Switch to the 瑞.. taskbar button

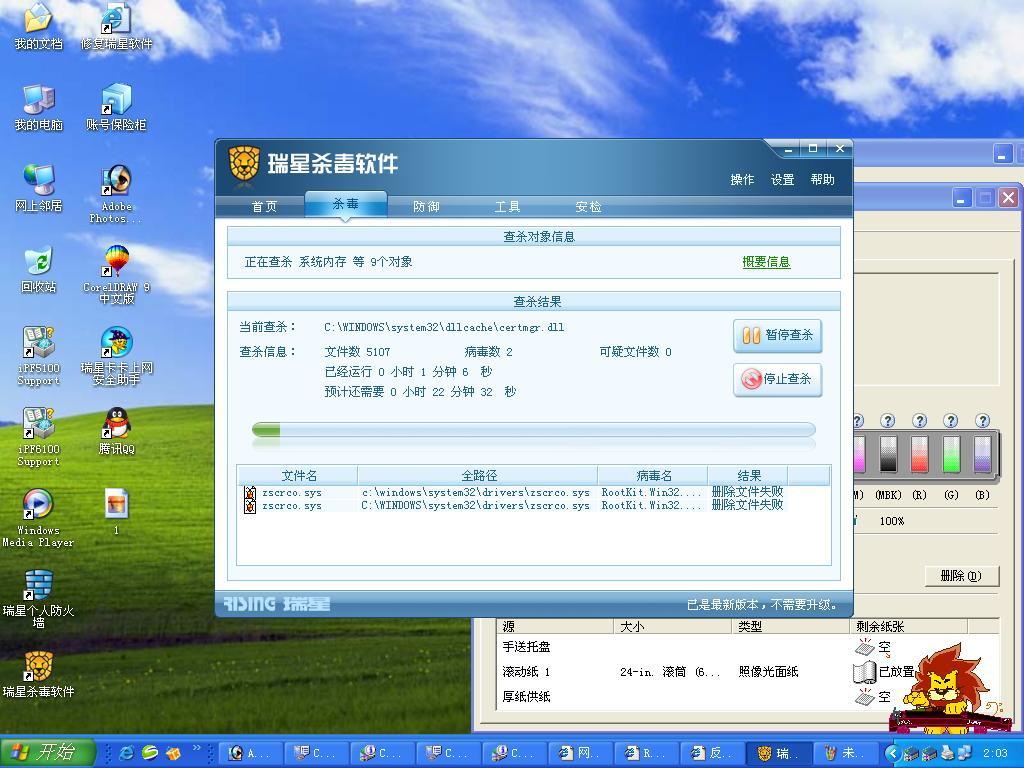780,754
